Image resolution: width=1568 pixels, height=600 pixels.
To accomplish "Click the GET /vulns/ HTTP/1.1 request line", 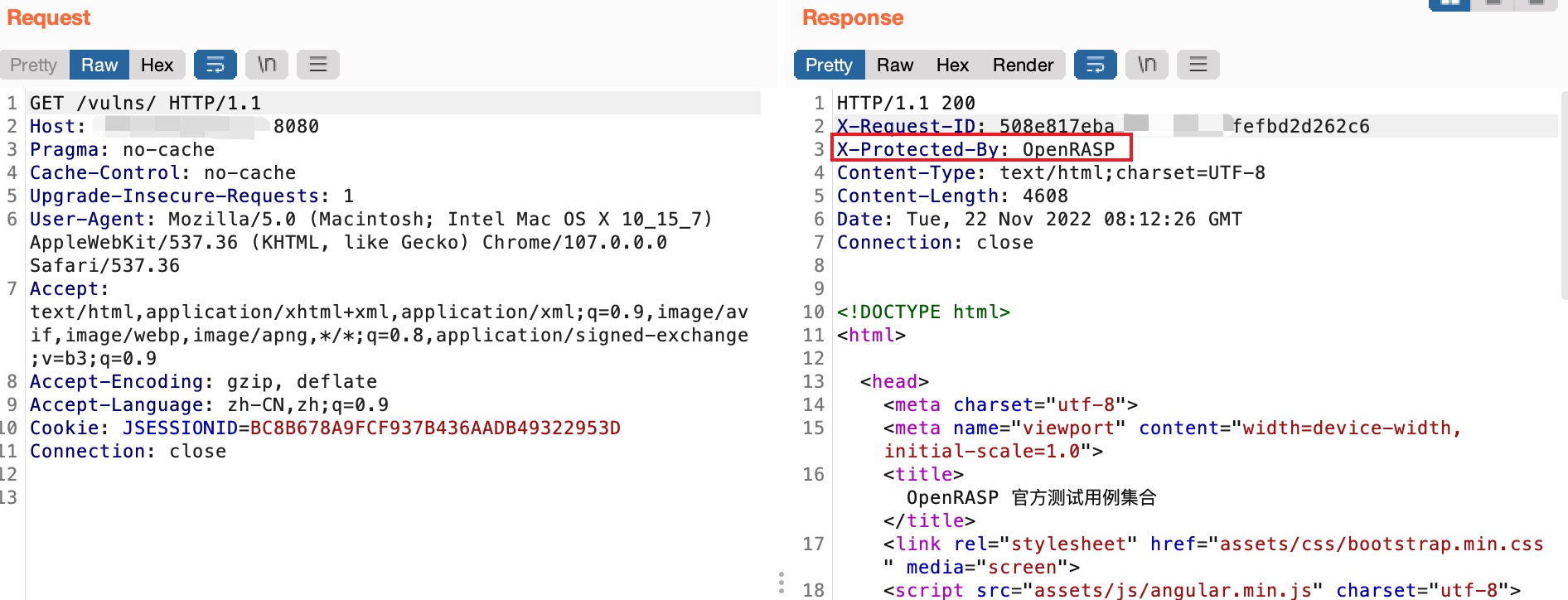I will tap(145, 103).
